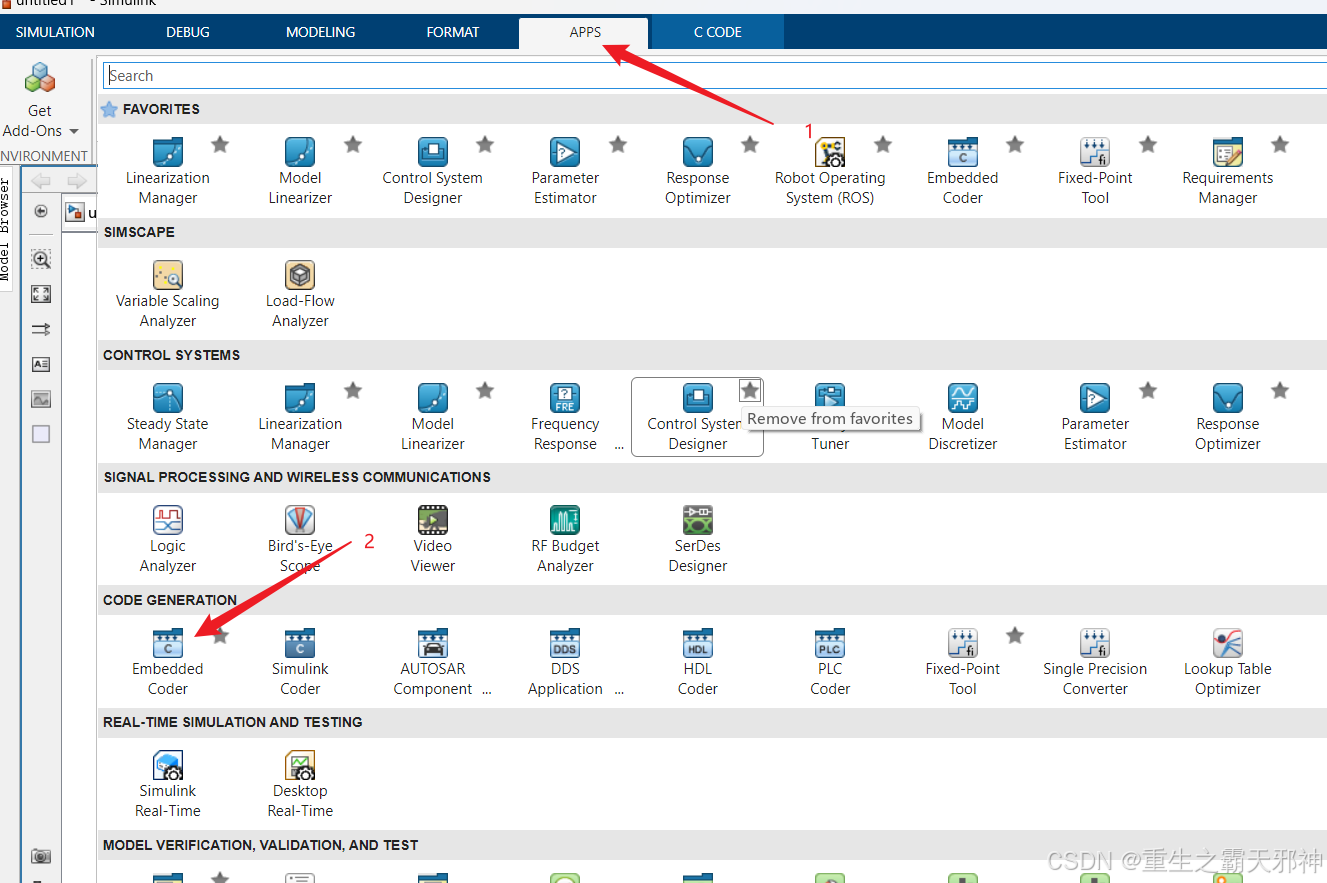This screenshot has height=883, width=1327.
Task: Open Frequency Response app
Action: [565, 417]
